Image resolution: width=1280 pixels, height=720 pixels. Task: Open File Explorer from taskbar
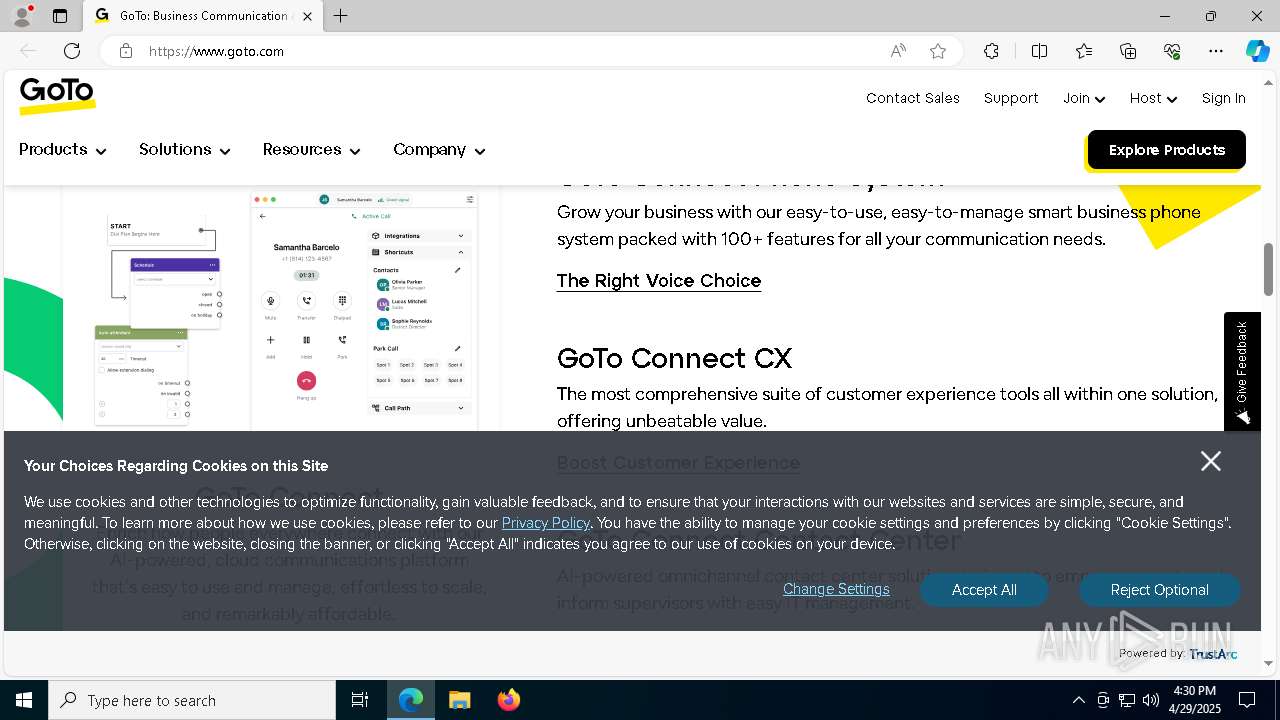coord(459,700)
